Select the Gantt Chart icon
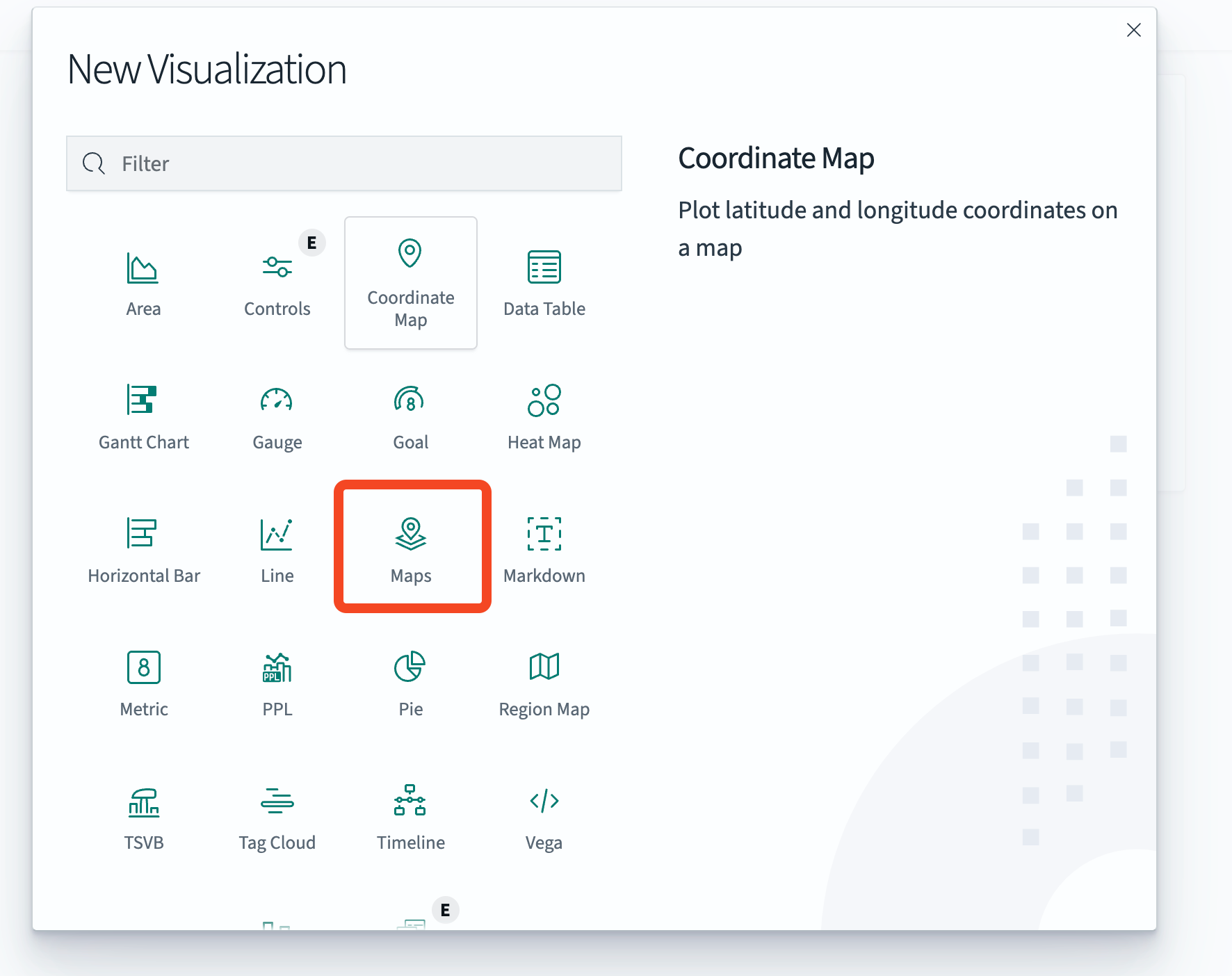Image resolution: width=1232 pixels, height=976 pixels. point(143,400)
